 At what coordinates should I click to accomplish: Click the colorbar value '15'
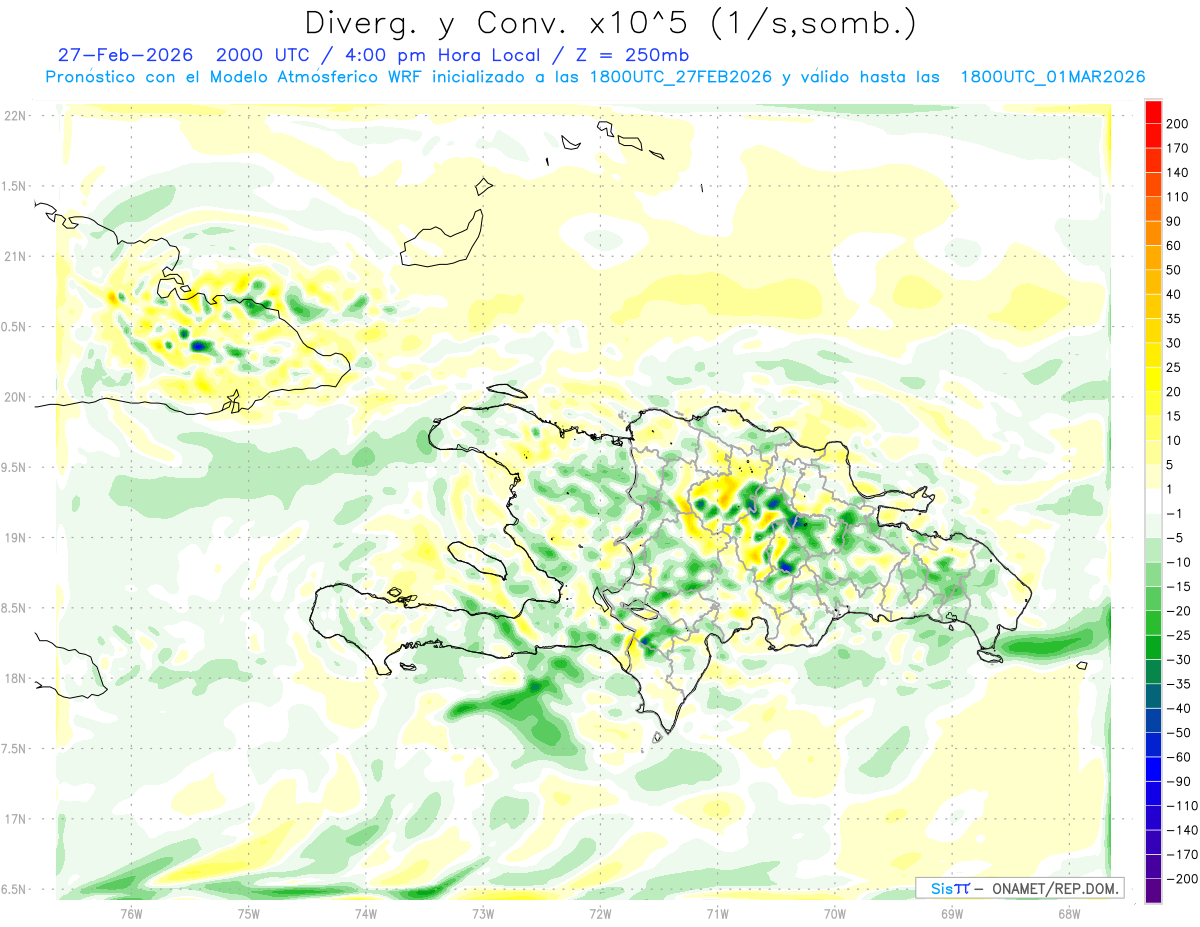tap(1175, 416)
